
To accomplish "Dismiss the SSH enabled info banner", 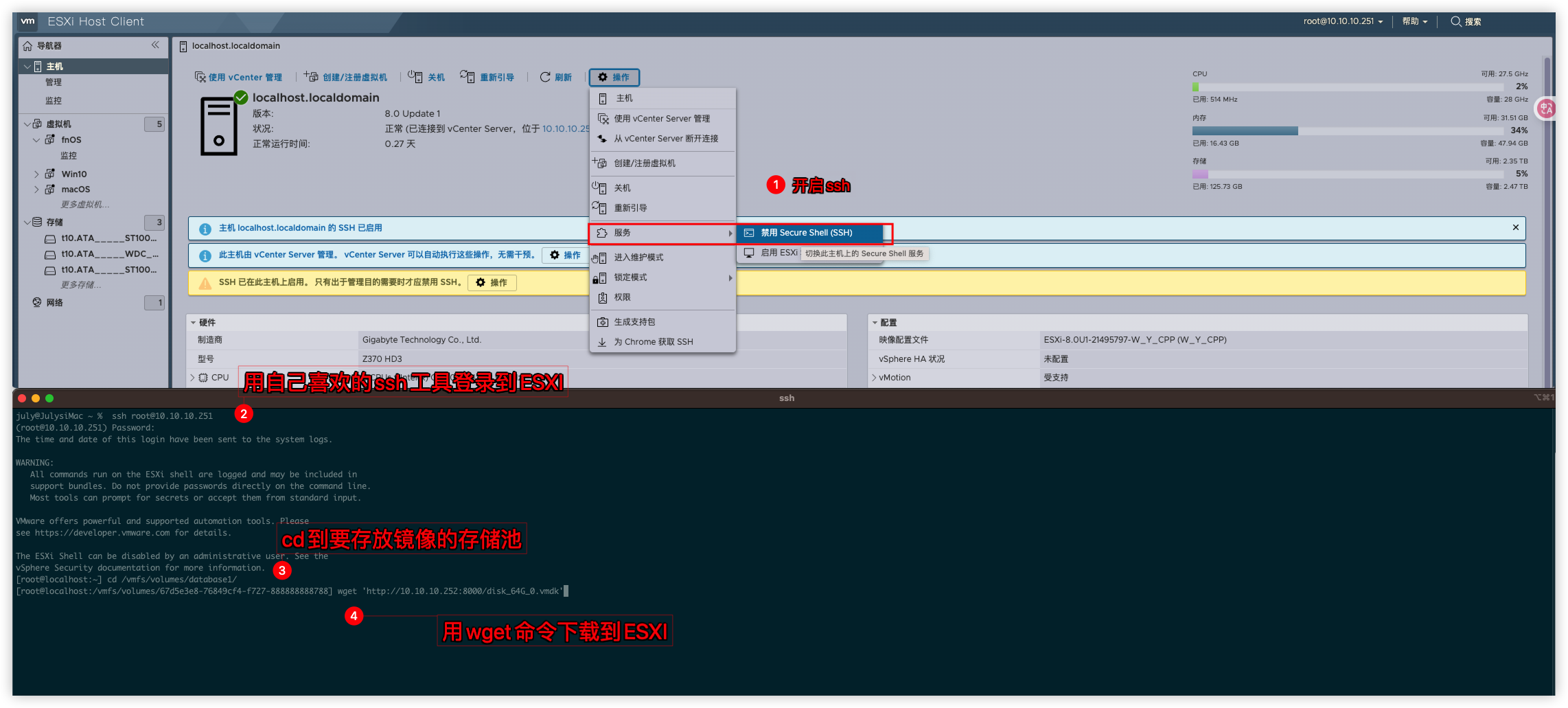I will tap(1516, 227).
